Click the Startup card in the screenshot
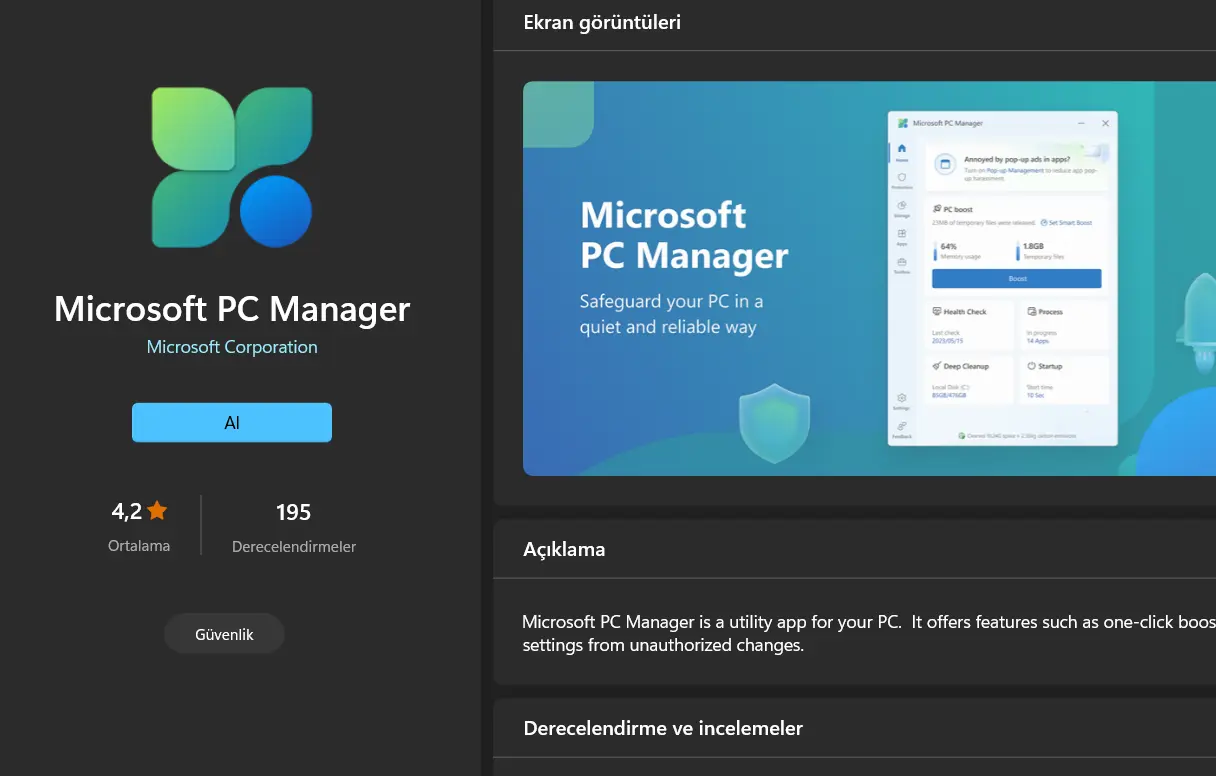The image size is (1216, 776). [x=1065, y=380]
